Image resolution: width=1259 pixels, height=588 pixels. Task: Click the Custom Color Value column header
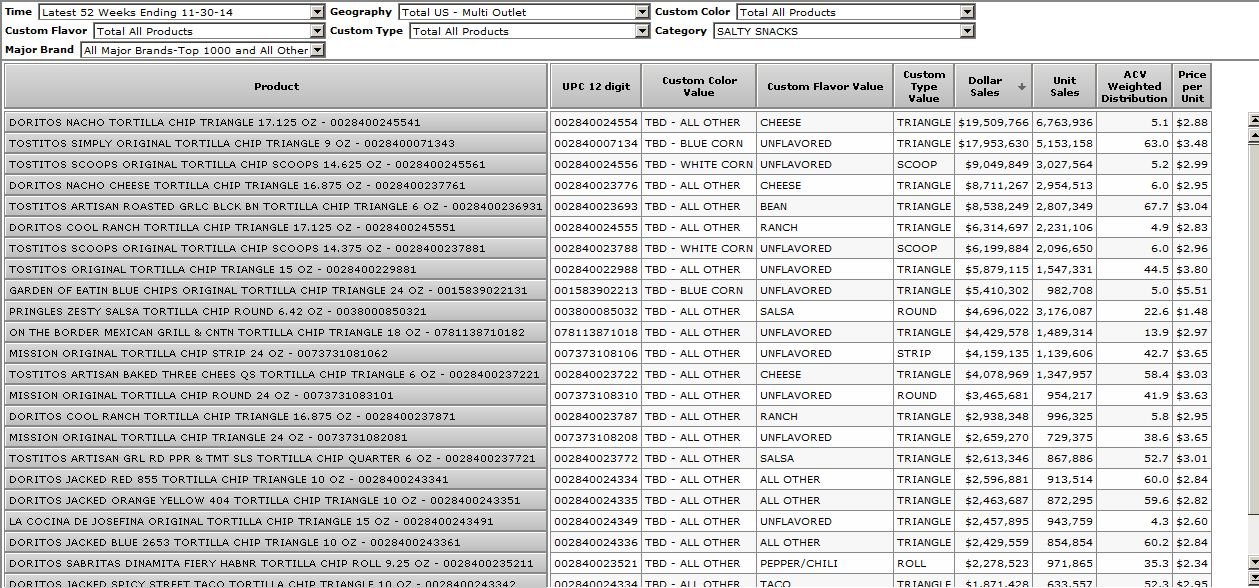(698, 87)
